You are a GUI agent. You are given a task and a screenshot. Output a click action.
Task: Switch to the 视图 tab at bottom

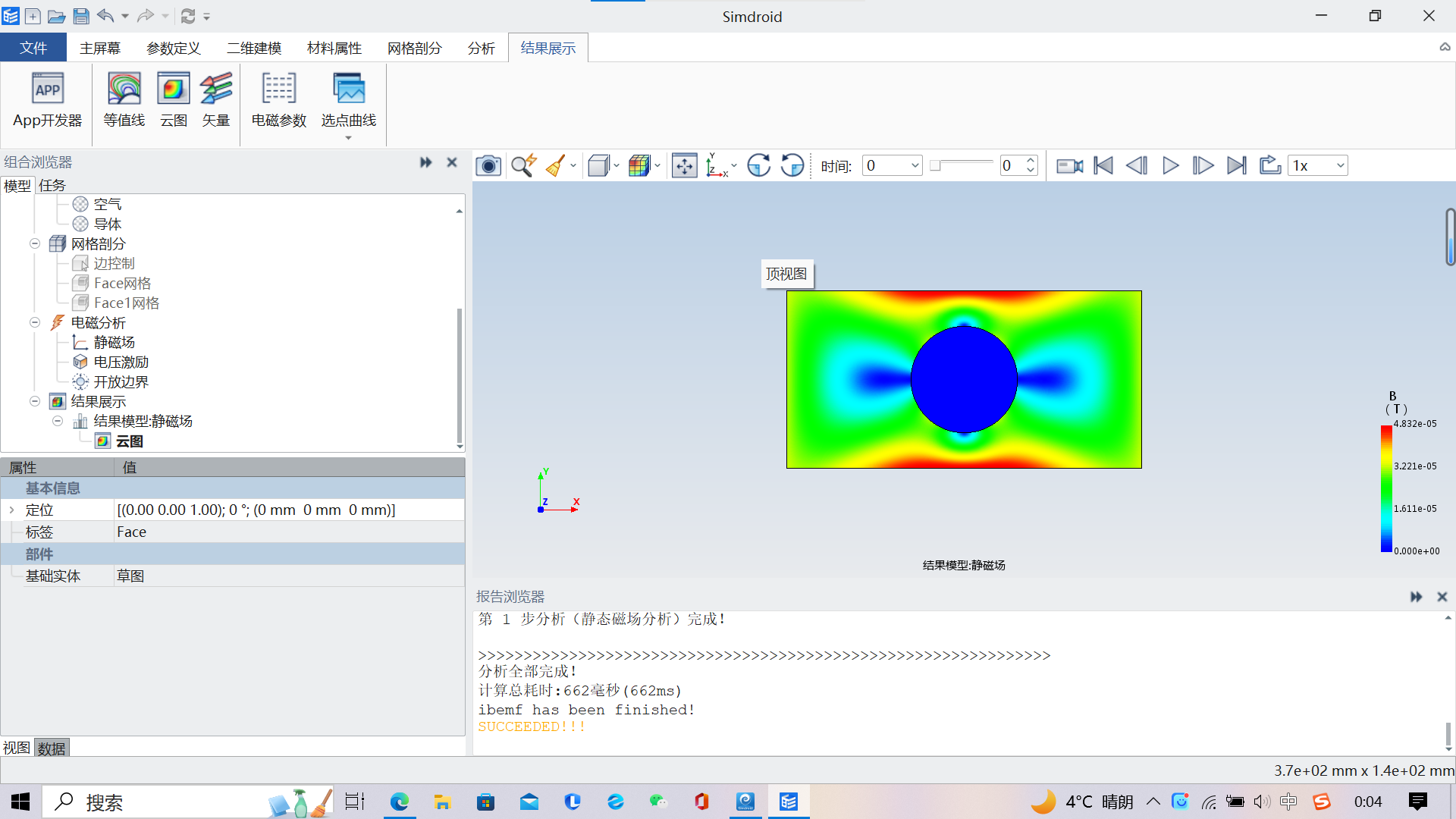(17, 748)
